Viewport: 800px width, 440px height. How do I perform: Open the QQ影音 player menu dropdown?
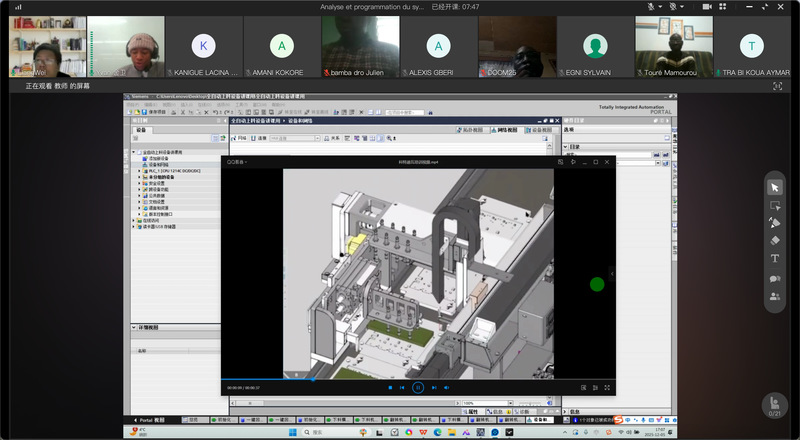[237, 161]
